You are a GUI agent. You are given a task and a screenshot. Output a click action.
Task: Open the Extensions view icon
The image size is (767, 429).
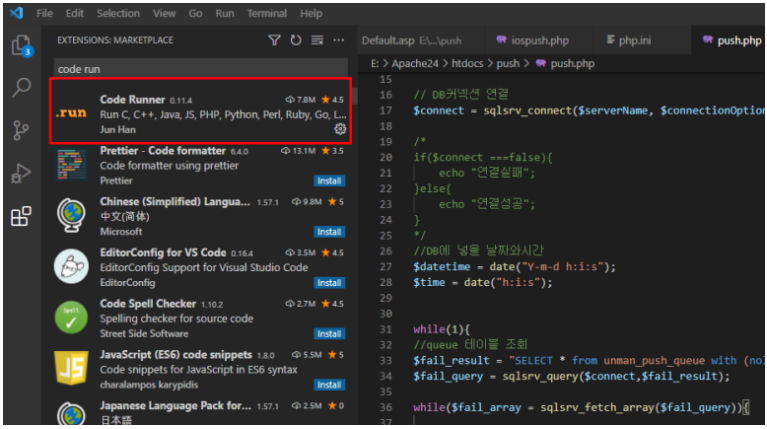click(x=21, y=216)
